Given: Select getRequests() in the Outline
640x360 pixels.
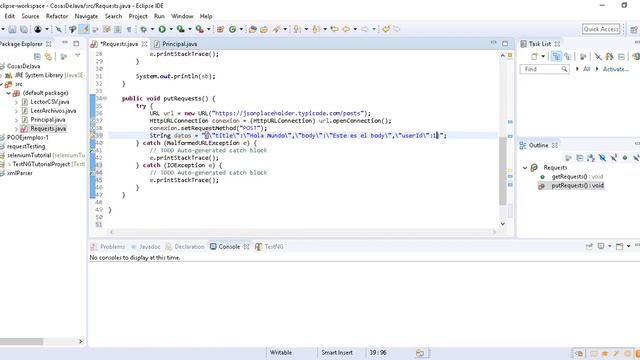Looking at the screenshot, I should coord(577,177).
